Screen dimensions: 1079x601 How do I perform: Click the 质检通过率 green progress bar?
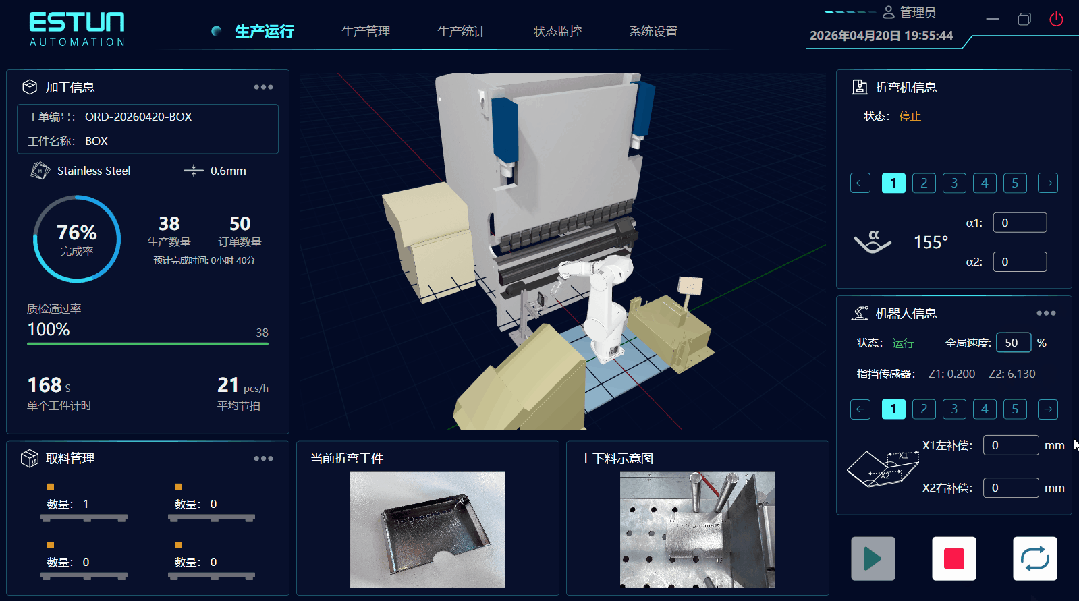click(148, 344)
